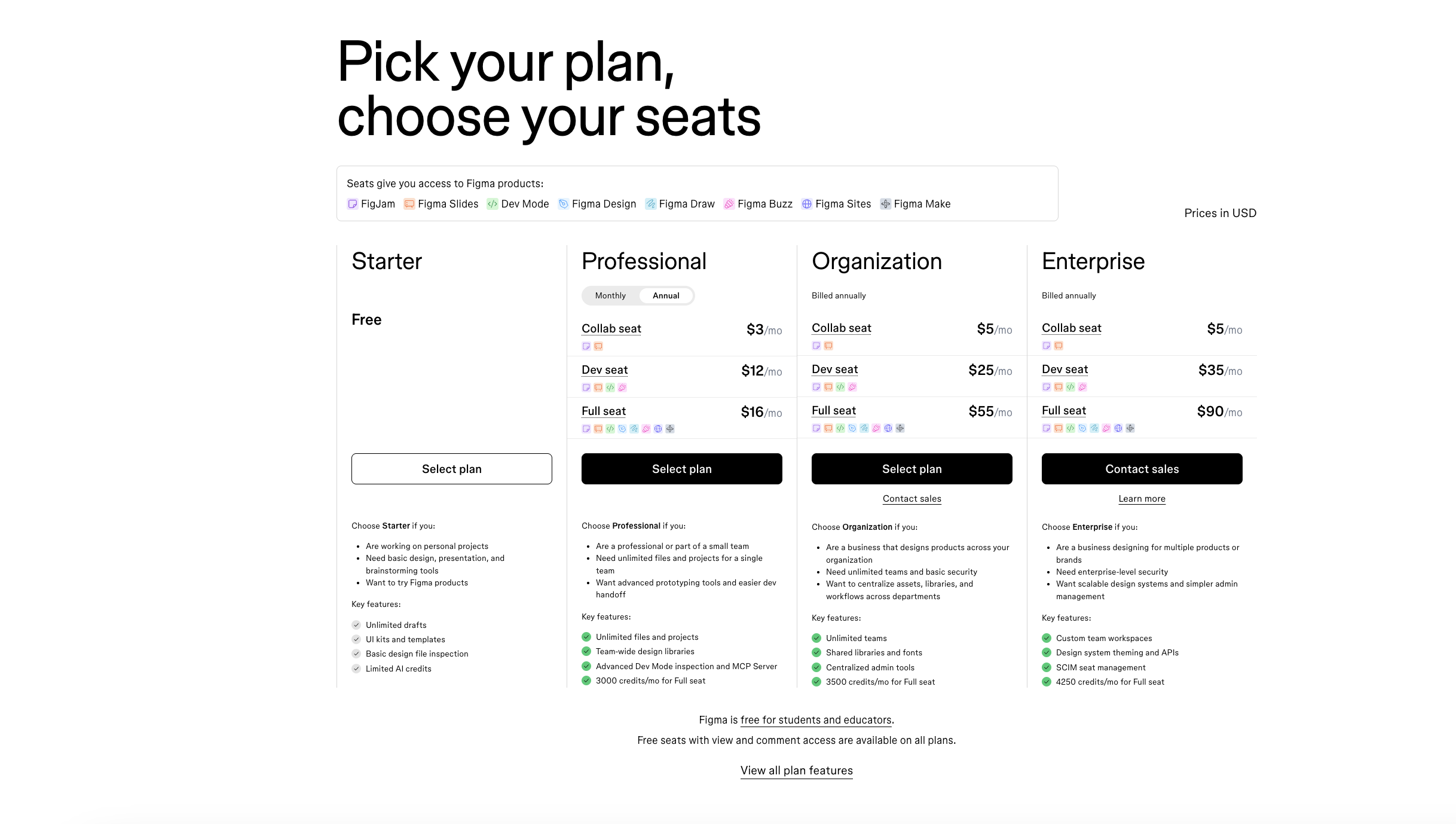Click Enterprise Dev seat label
The height and width of the screenshot is (824, 1456).
click(1065, 369)
